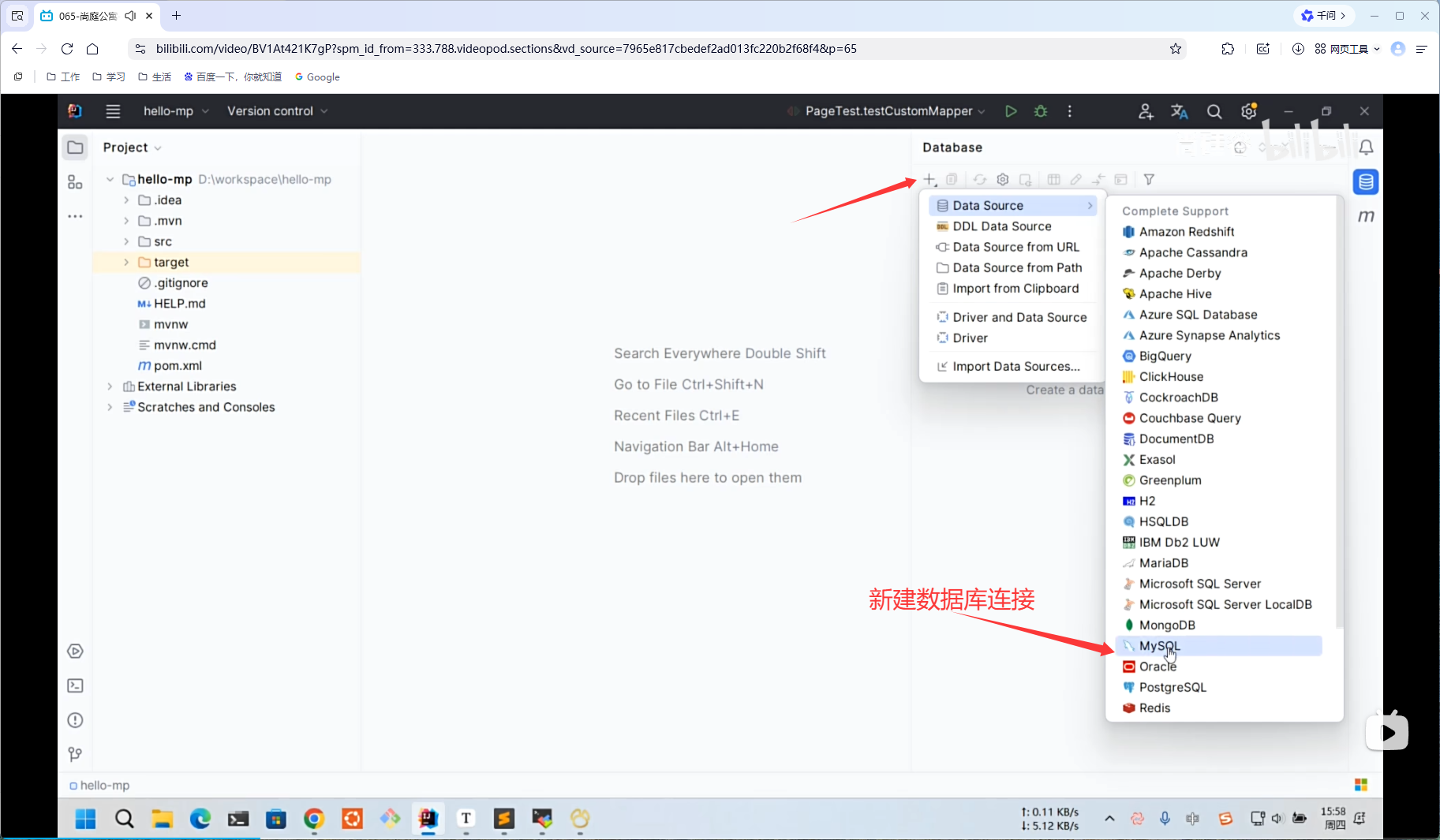
Task: Open the Notifications bell icon
Action: click(1367, 147)
